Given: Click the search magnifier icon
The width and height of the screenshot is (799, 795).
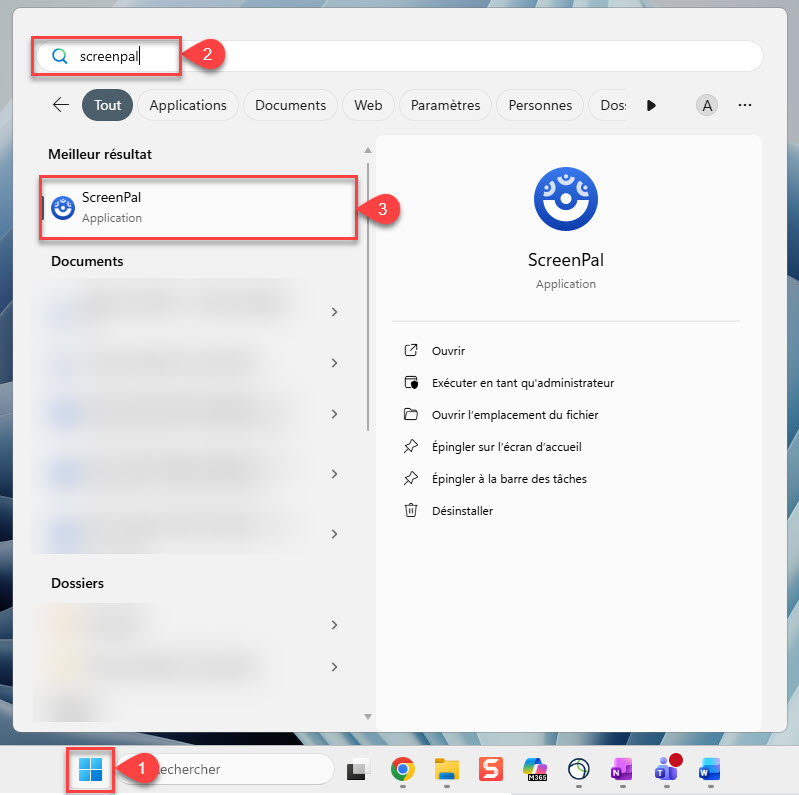Looking at the screenshot, I should (x=60, y=56).
